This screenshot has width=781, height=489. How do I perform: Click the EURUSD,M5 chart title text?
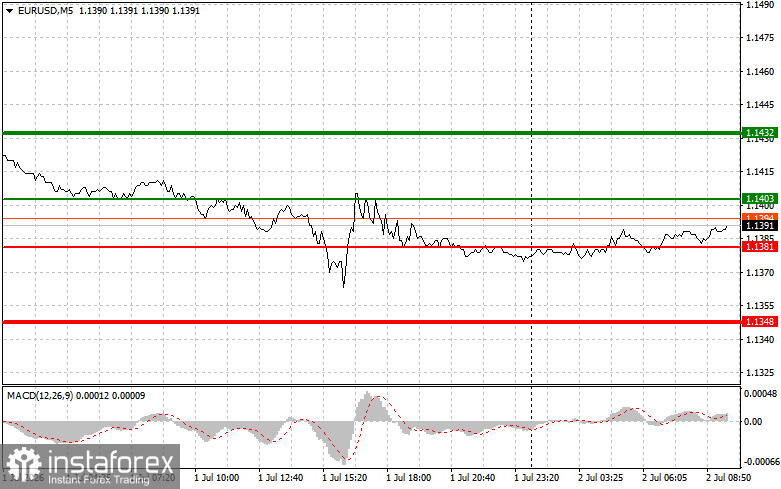click(x=45, y=10)
